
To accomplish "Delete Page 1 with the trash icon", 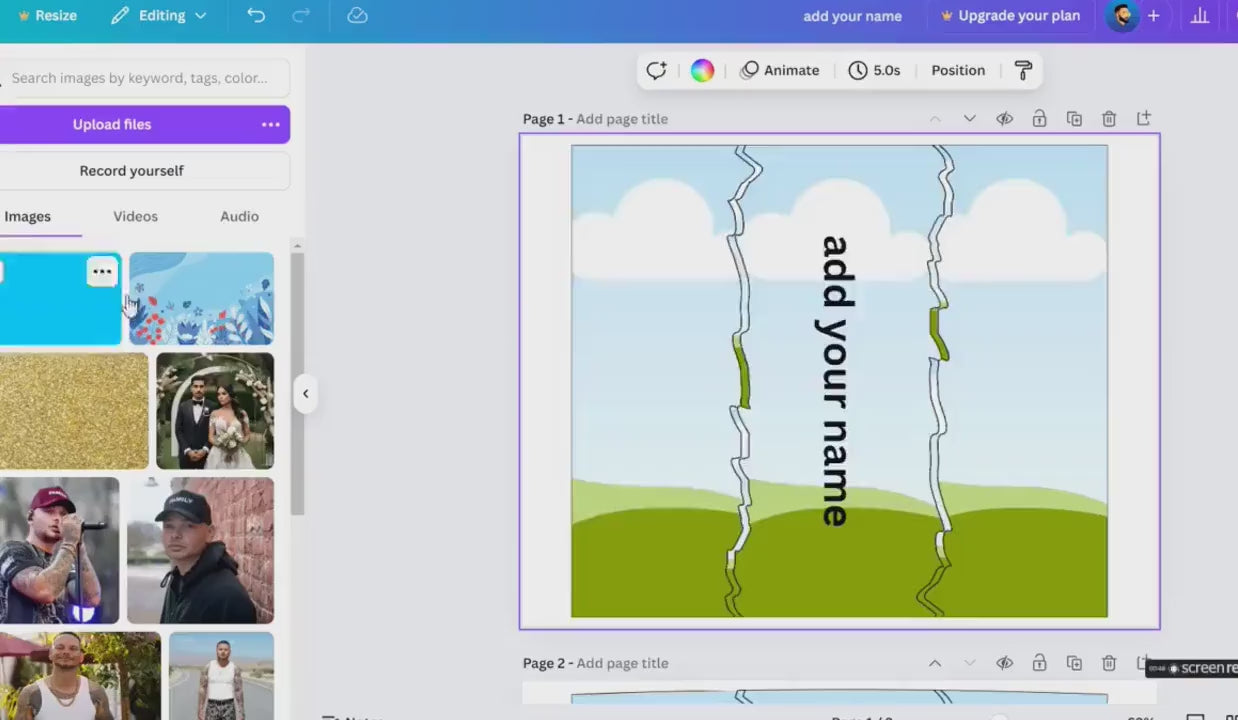I will click(1109, 119).
